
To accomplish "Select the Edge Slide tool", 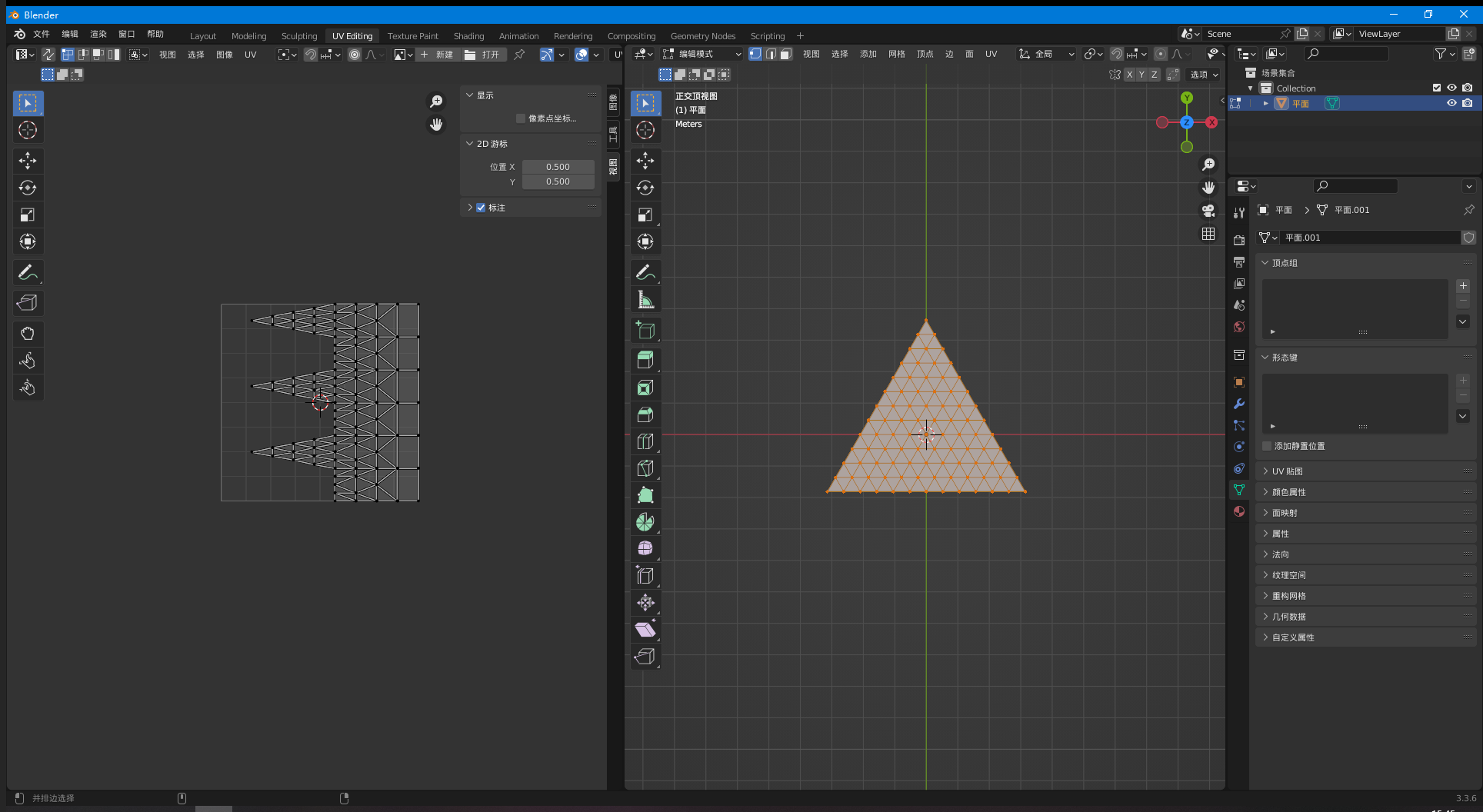I will 645,575.
